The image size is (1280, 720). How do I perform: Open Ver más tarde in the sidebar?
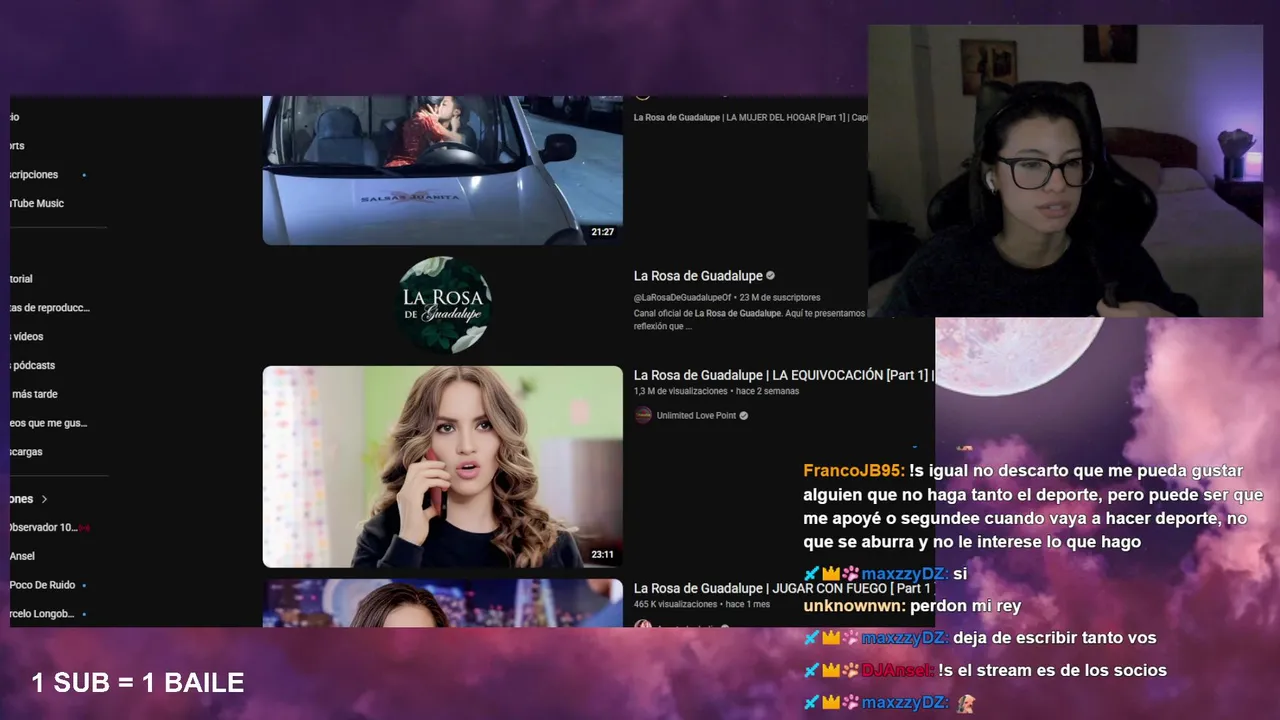[x=34, y=394]
